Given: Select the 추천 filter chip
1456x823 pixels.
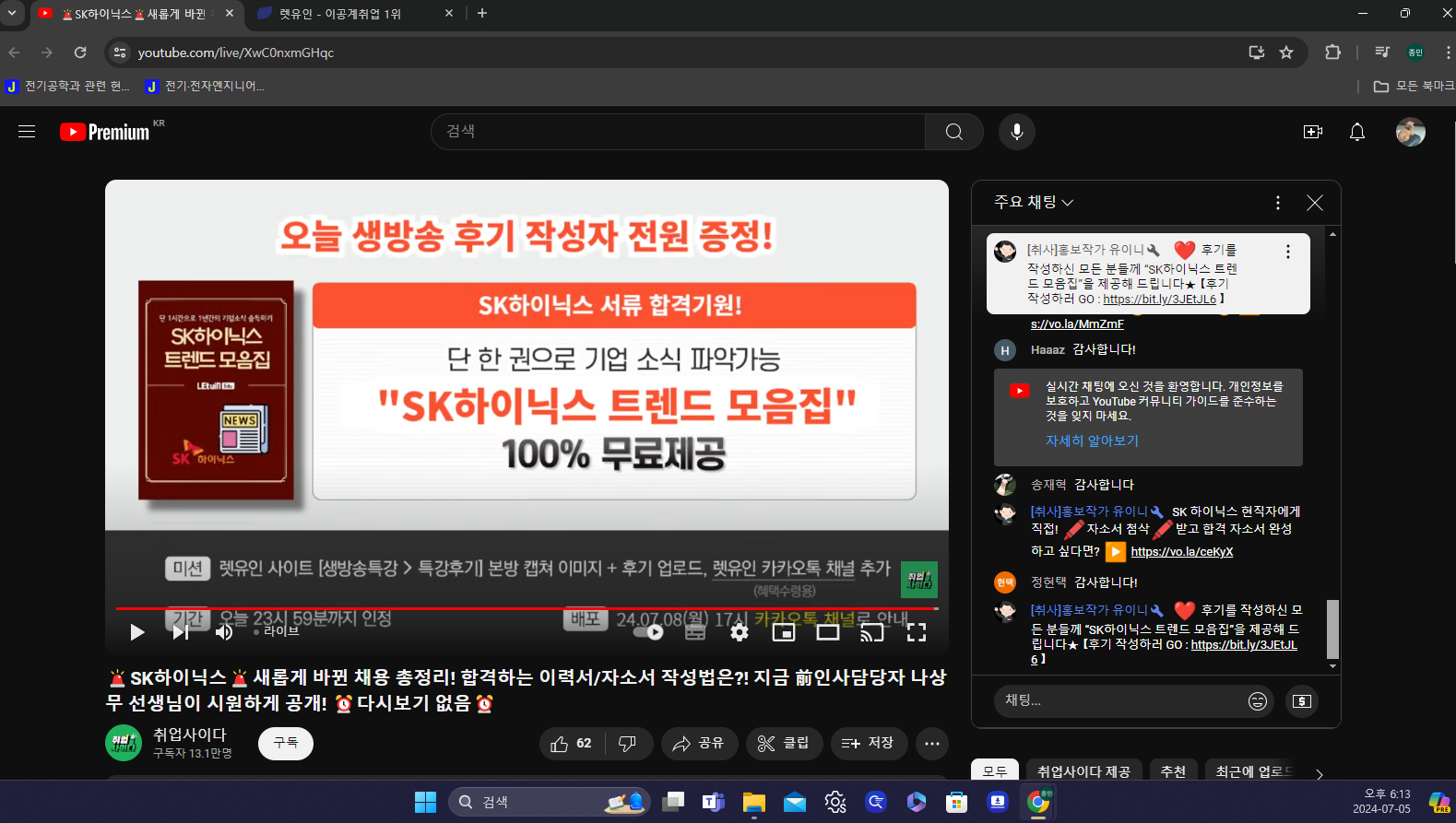Looking at the screenshot, I should 1173,771.
